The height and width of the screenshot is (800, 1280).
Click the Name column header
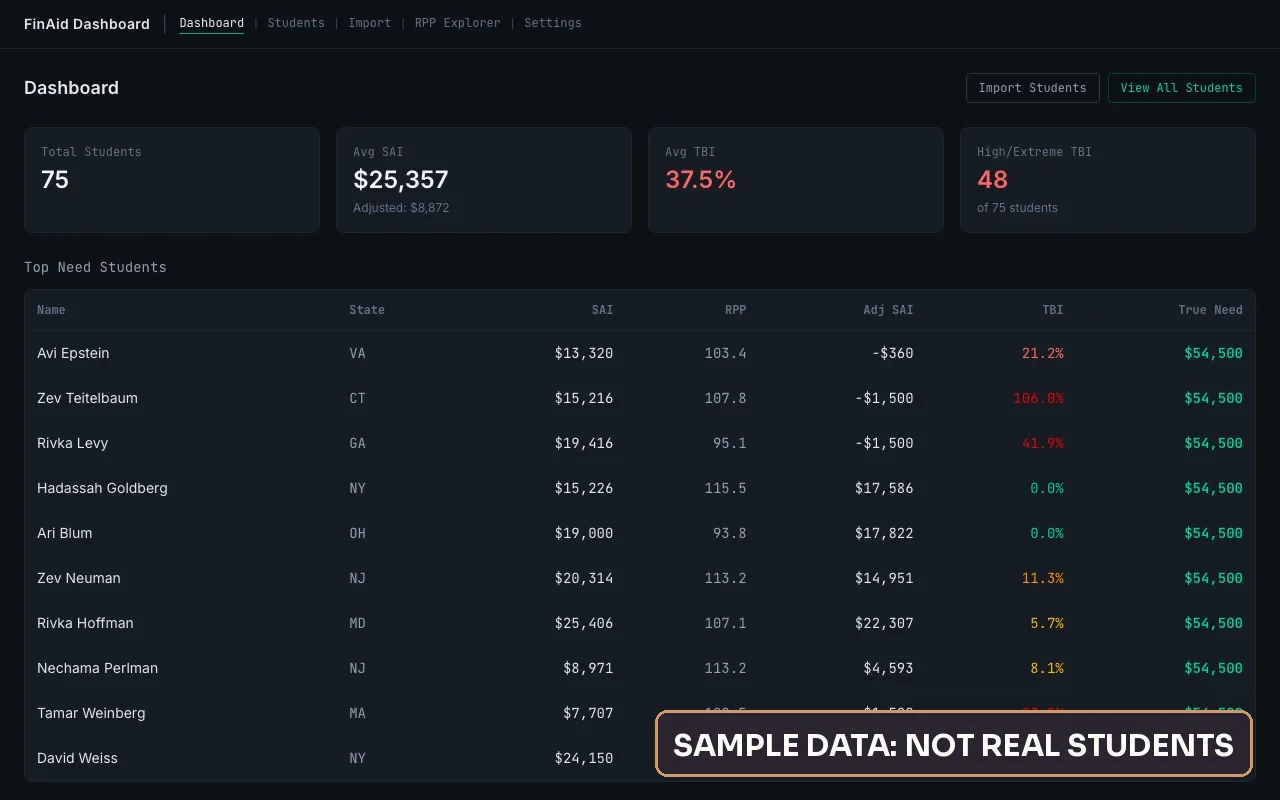pos(51,310)
